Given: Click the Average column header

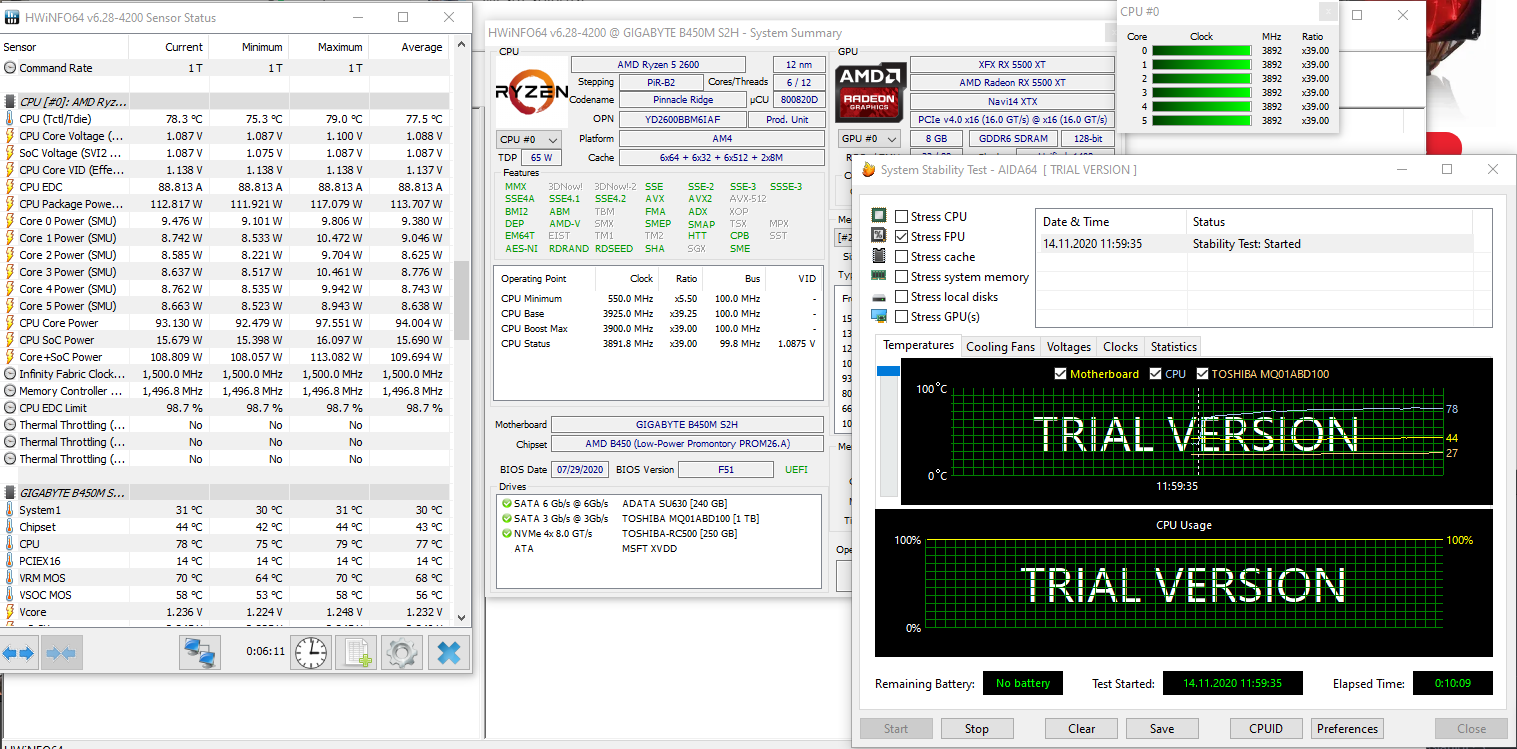Looking at the screenshot, I should coord(409,47).
